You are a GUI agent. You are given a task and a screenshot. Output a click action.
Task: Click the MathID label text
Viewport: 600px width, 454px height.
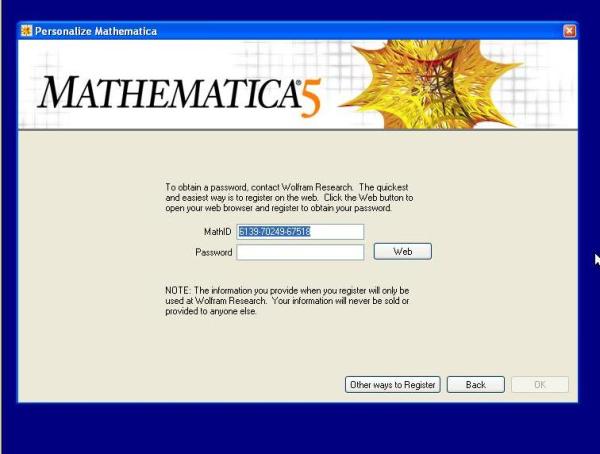click(217, 232)
